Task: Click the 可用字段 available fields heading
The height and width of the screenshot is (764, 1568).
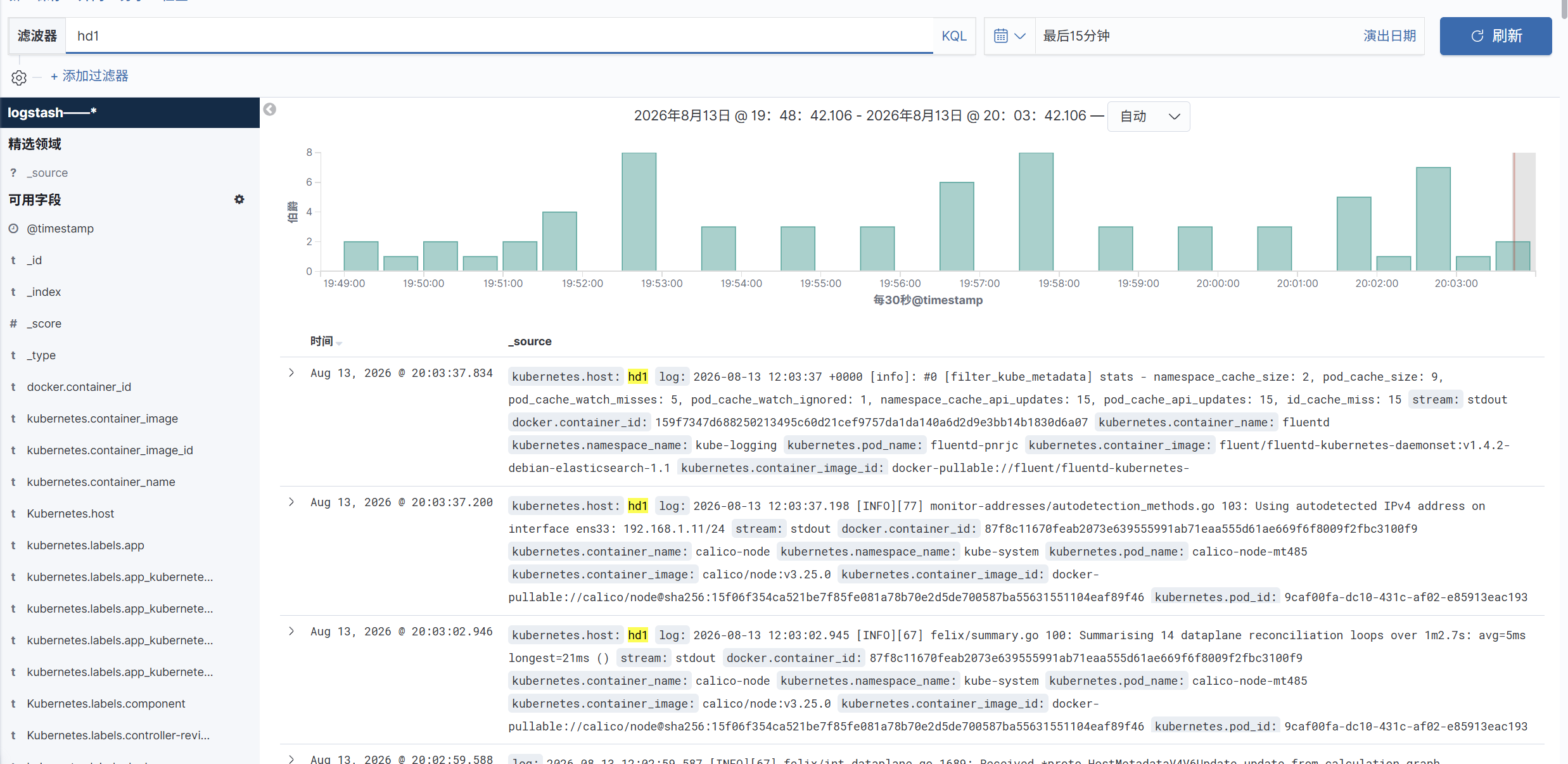Action: tap(35, 200)
